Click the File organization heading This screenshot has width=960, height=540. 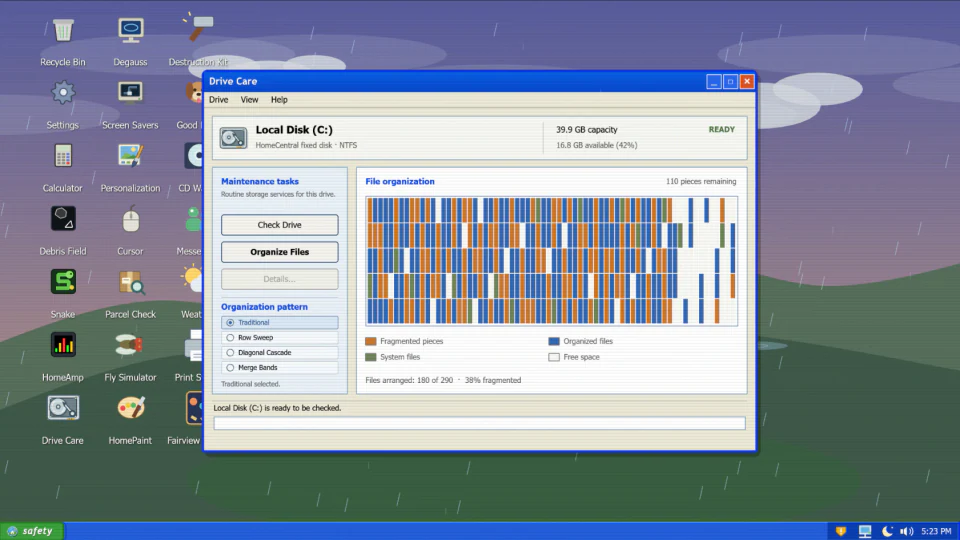[400, 181]
